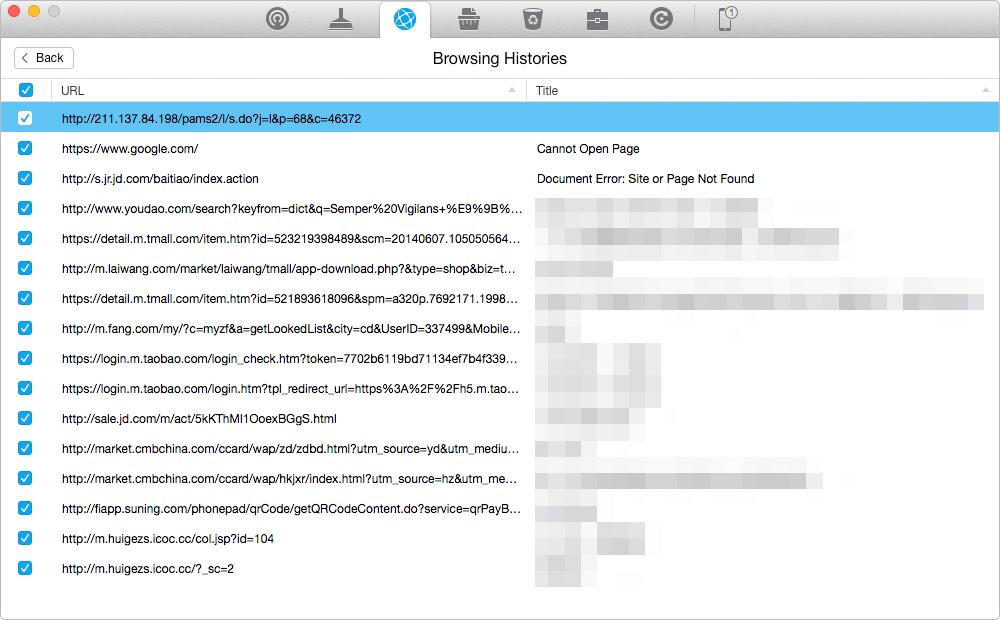Sort by the URL column header
Screen dimensions: 1000x620
coord(288,91)
